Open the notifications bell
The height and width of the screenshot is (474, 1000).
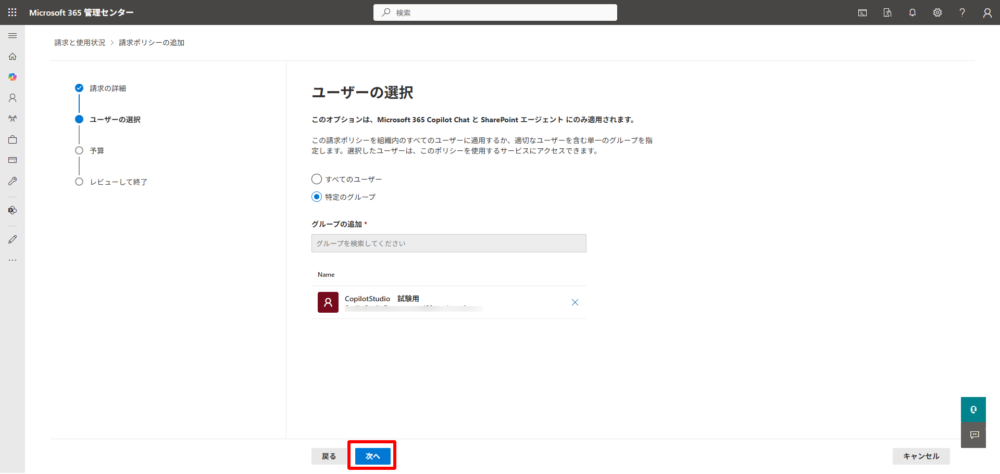click(912, 12)
